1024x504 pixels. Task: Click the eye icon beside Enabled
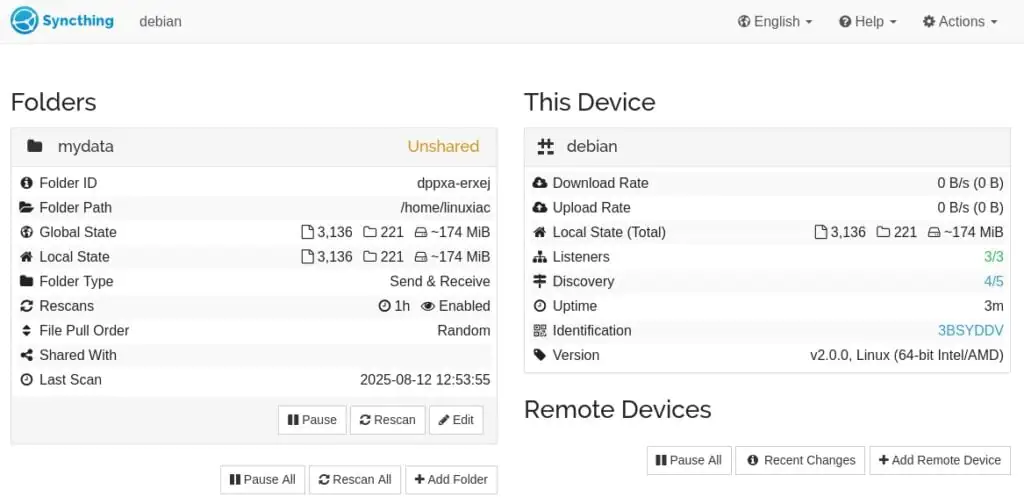click(x=428, y=306)
